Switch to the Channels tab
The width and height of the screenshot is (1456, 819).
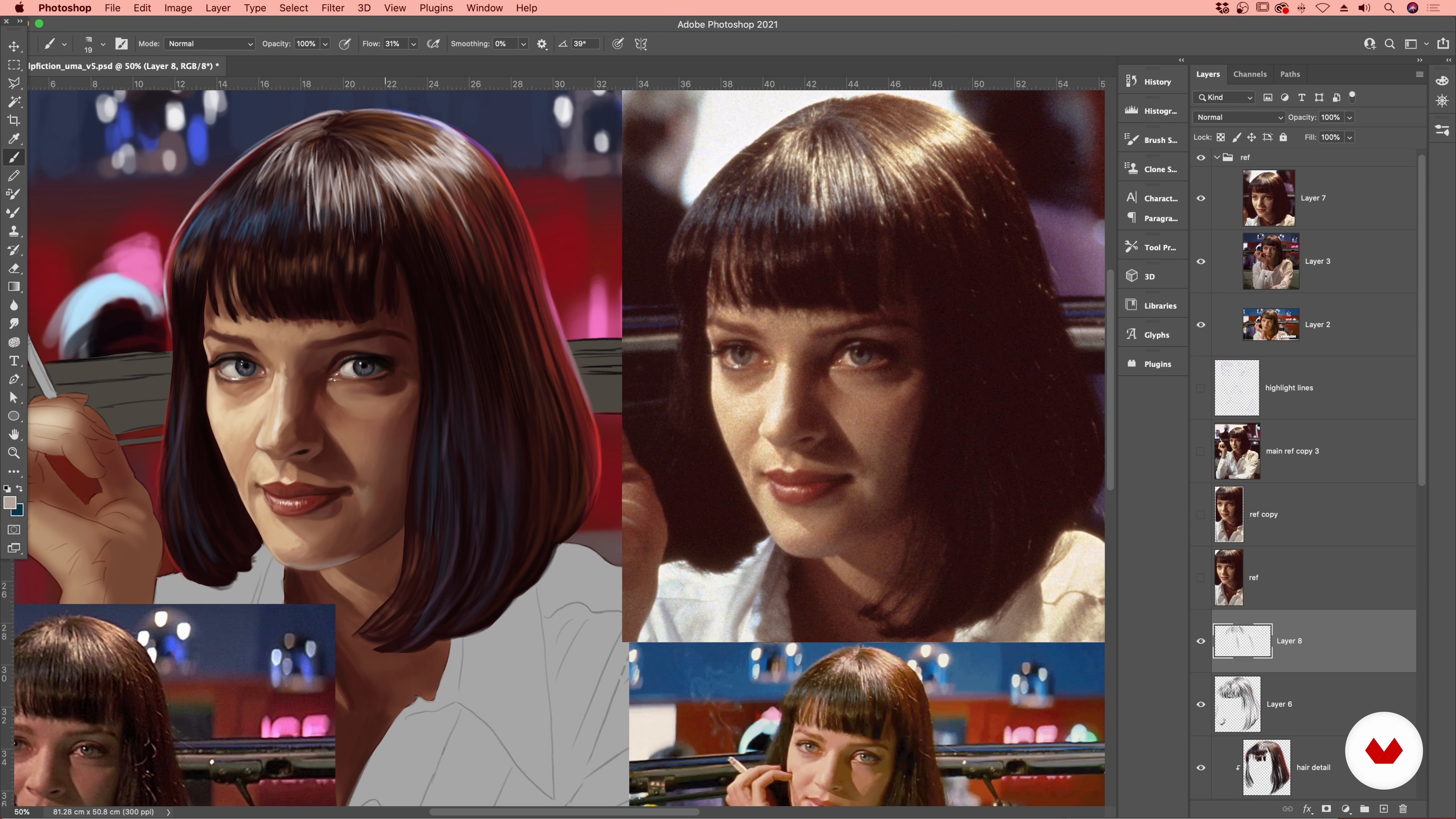1250,74
